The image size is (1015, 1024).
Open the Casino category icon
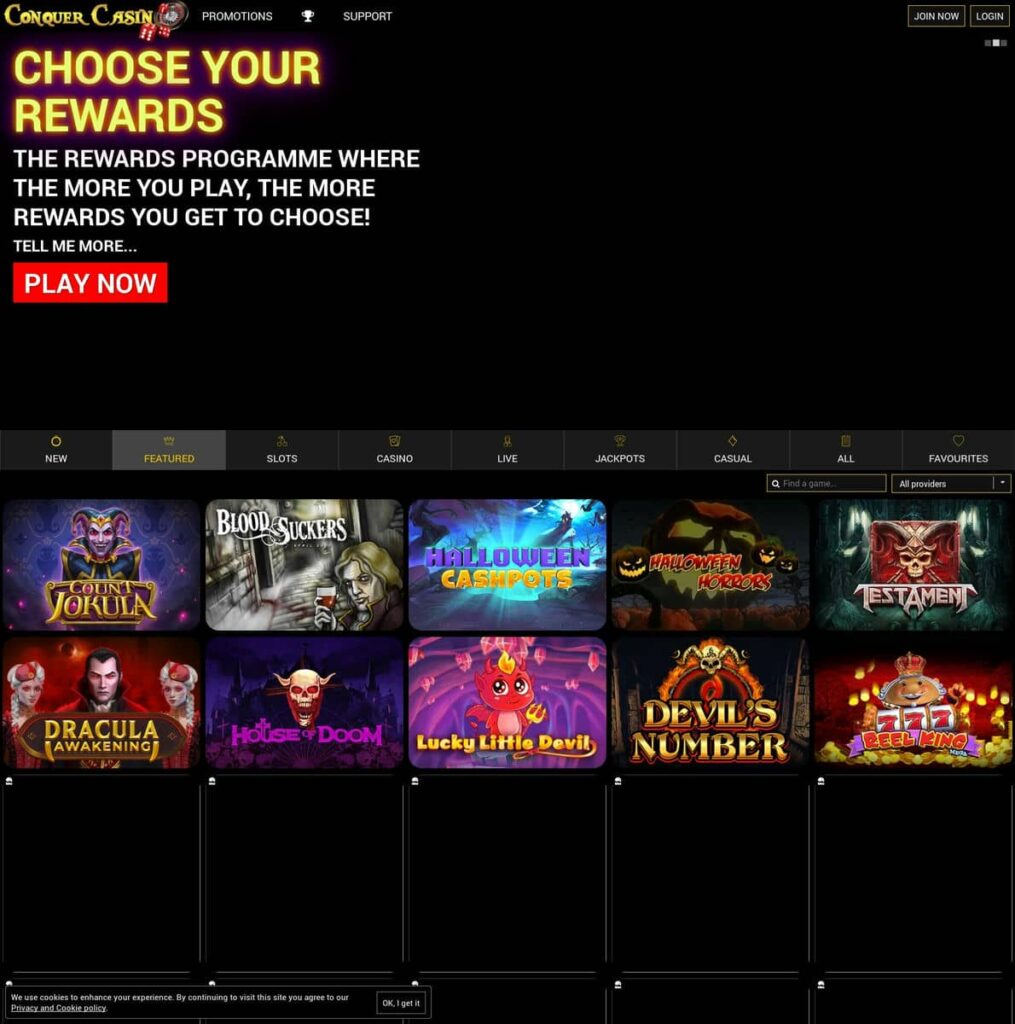395,441
